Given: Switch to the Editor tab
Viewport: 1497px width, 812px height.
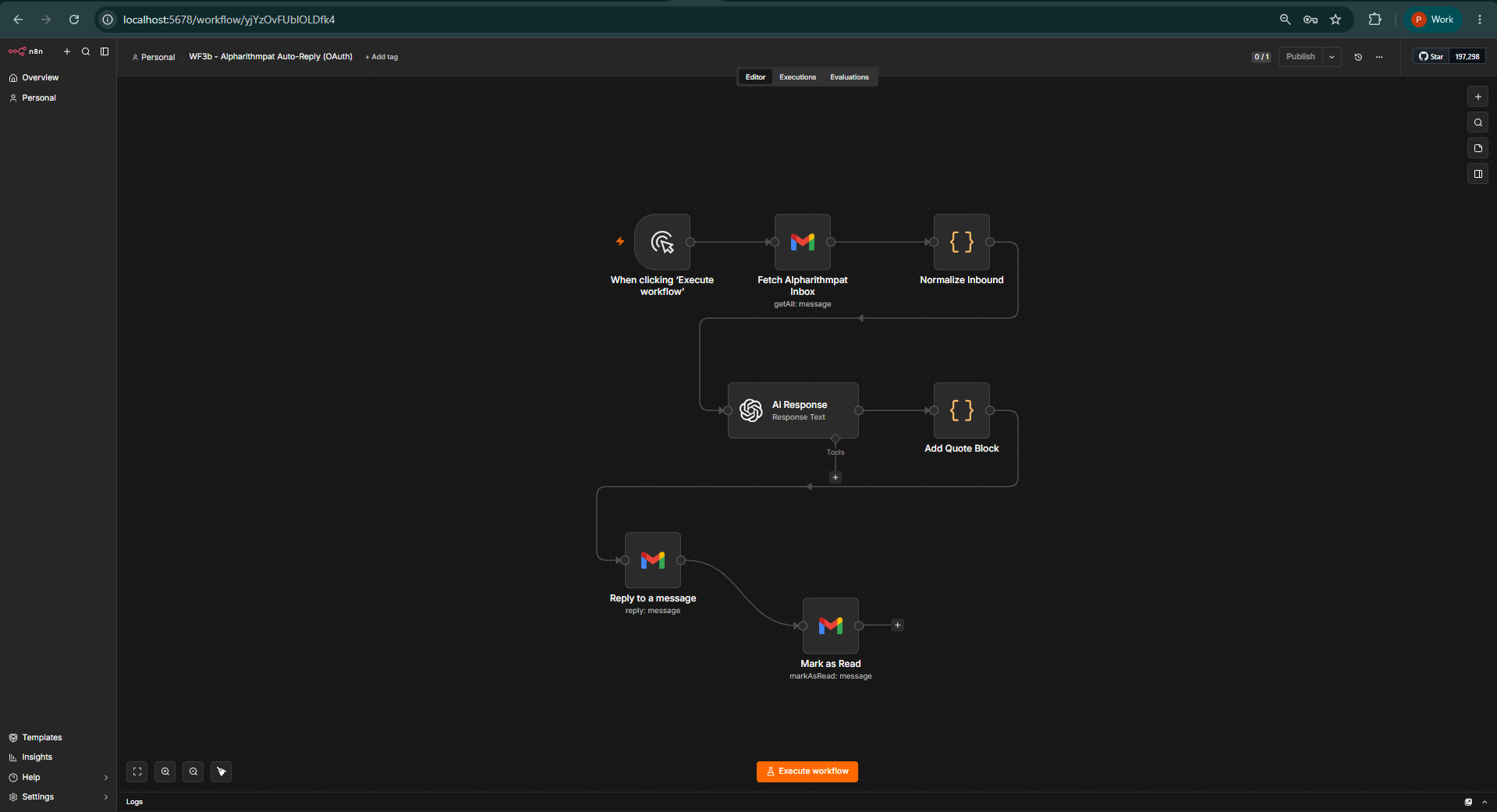Looking at the screenshot, I should (x=755, y=77).
